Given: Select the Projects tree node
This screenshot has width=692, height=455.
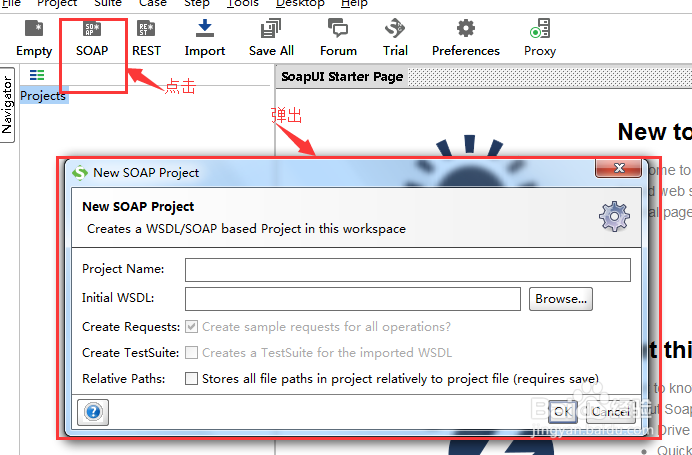Looking at the screenshot, I should 43,96.
